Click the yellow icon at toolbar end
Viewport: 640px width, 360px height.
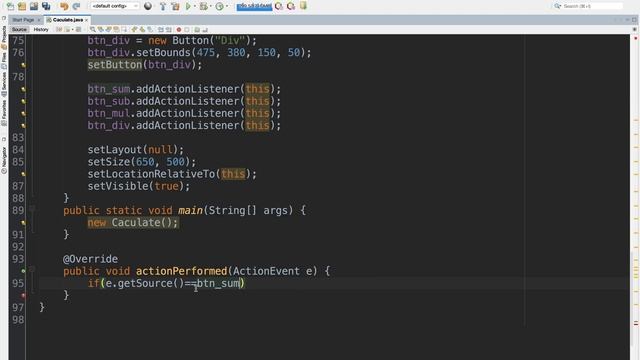(x=303, y=6)
